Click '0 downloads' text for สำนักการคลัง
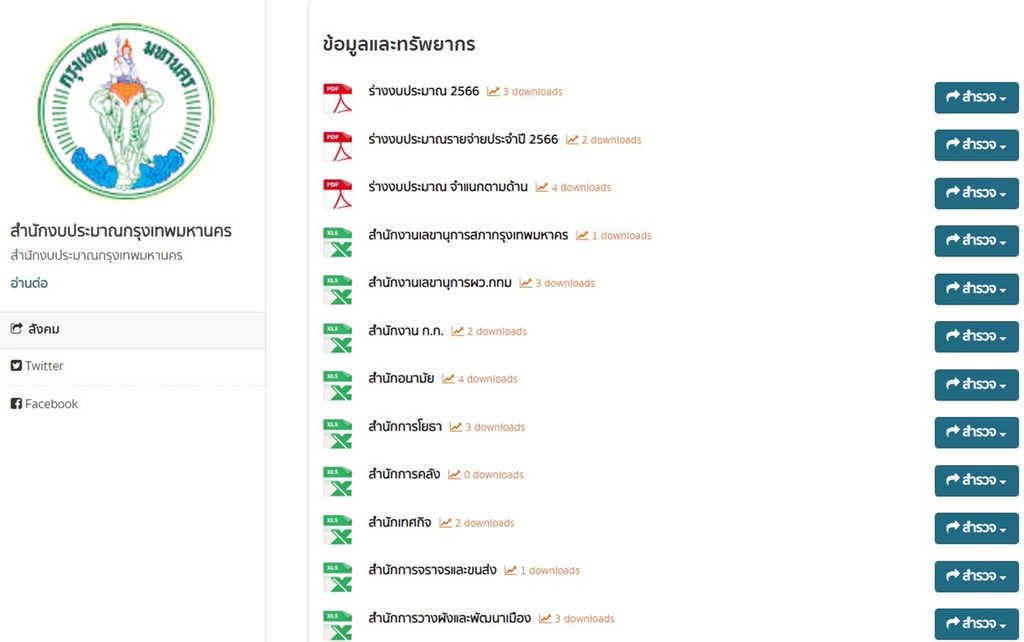The width and height of the screenshot is (1024, 642). click(x=494, y=475)
